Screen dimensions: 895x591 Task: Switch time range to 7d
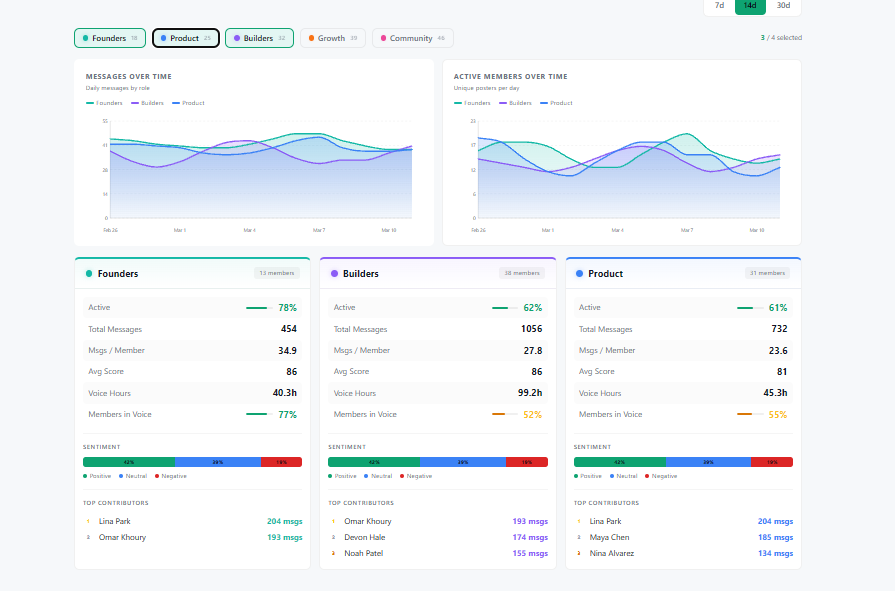point(719,5)
